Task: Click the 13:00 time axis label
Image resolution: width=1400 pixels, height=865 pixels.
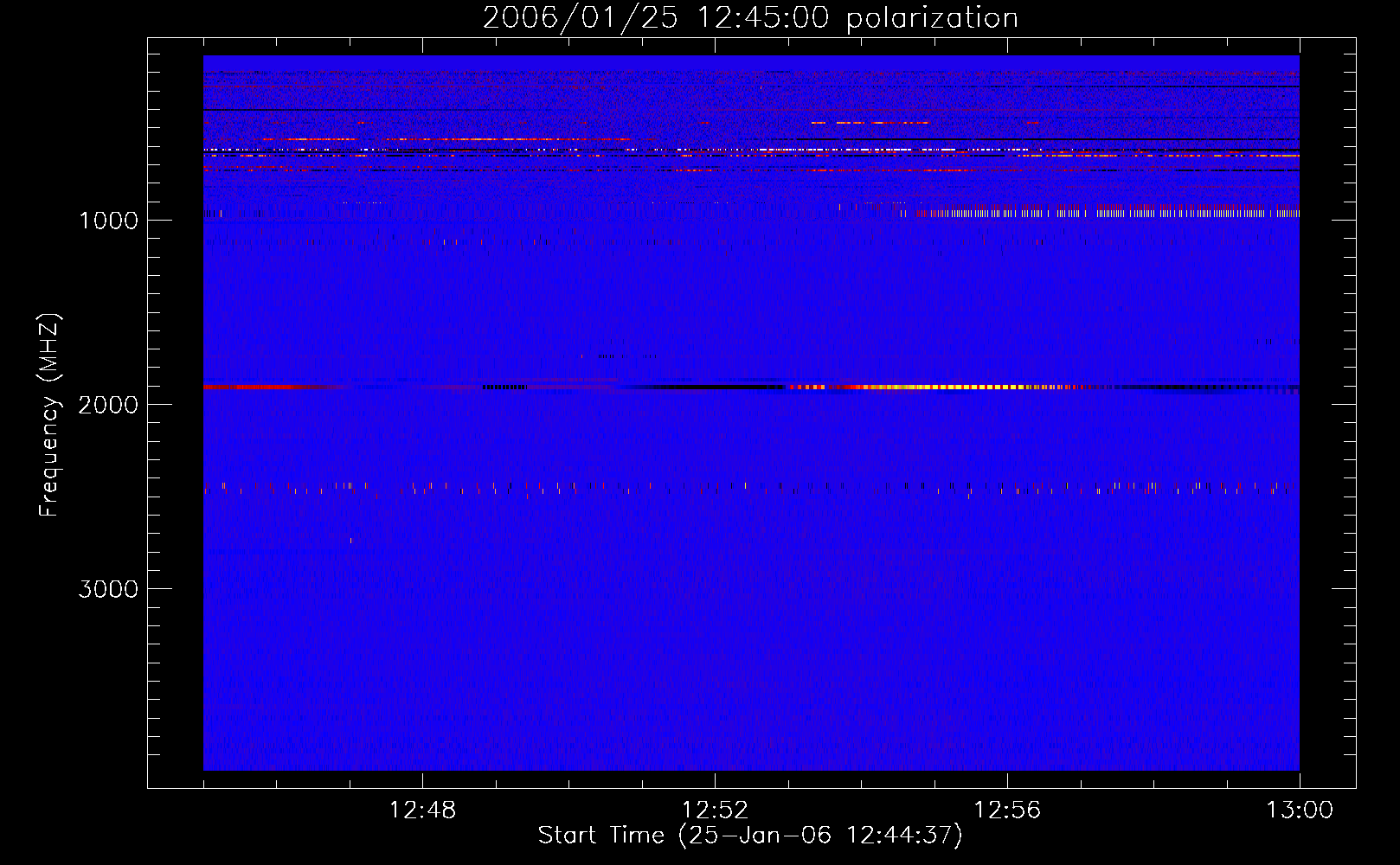Action: 1300,811
